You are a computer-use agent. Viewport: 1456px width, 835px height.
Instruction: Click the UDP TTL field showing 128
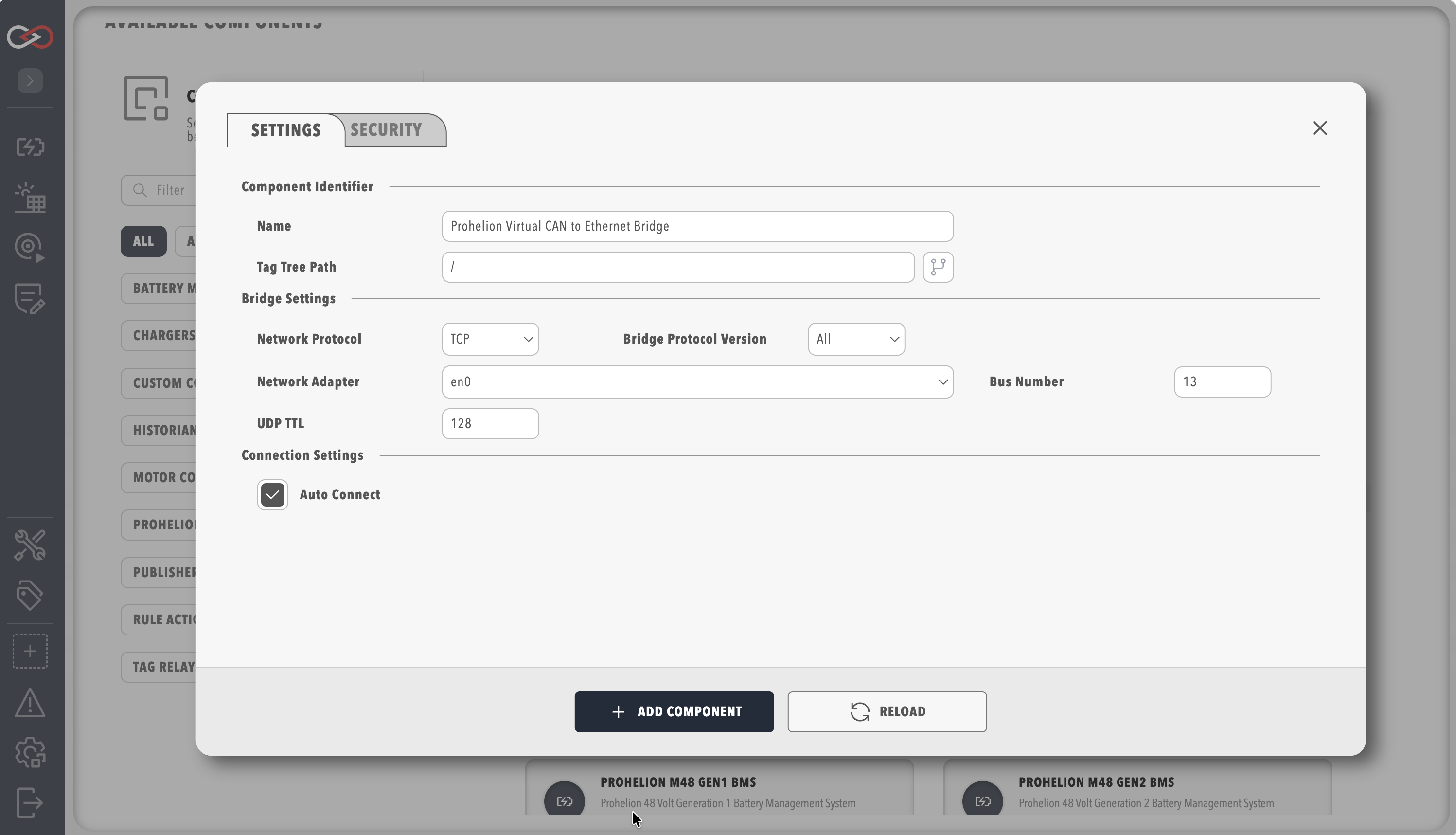pos(490,424)
